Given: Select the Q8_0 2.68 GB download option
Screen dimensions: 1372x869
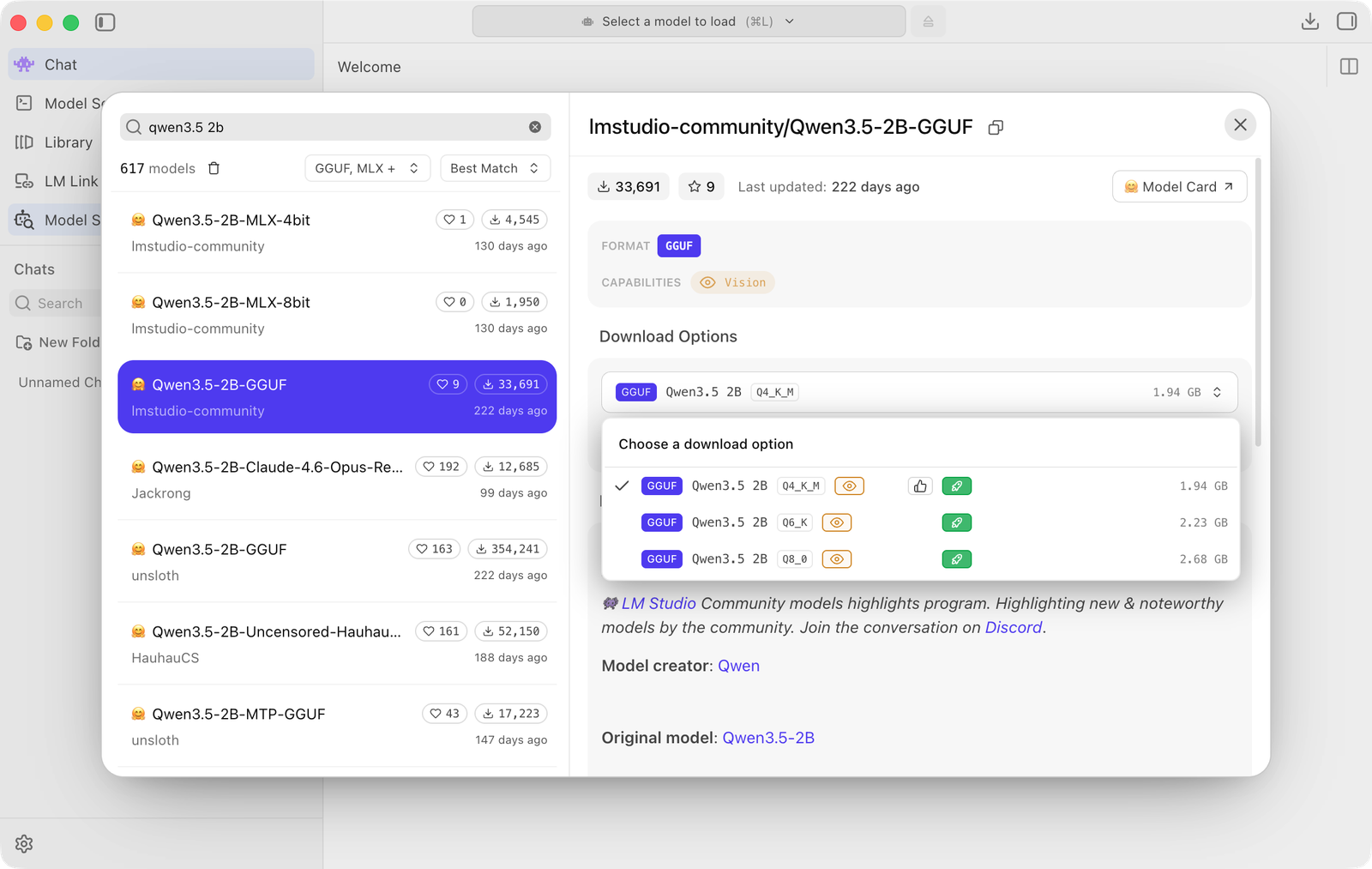Looking at the screenshot, I should click(921, 559).
